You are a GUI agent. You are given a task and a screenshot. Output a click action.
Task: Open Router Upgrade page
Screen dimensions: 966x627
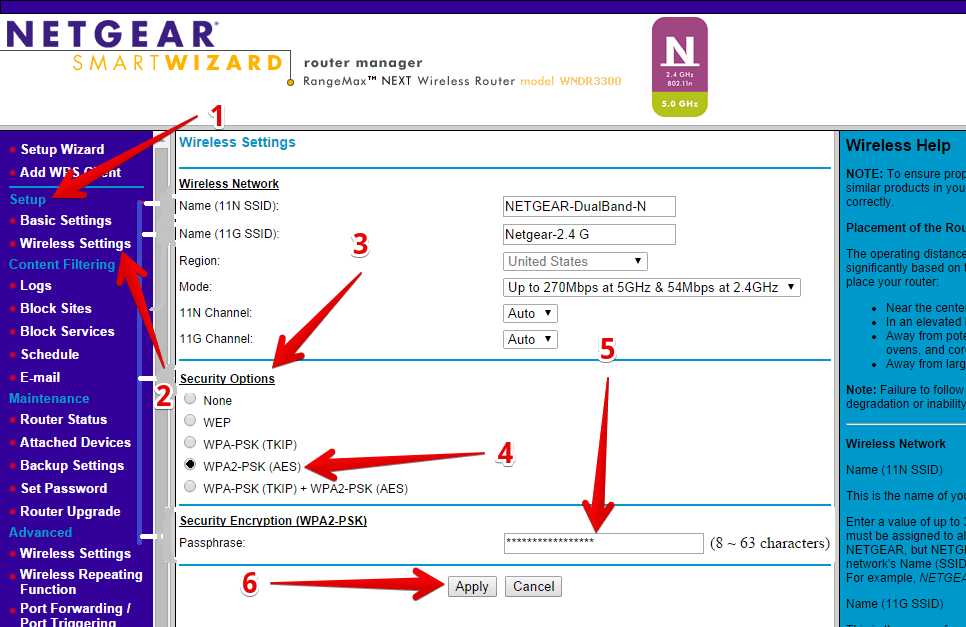(x=70, y=512)
